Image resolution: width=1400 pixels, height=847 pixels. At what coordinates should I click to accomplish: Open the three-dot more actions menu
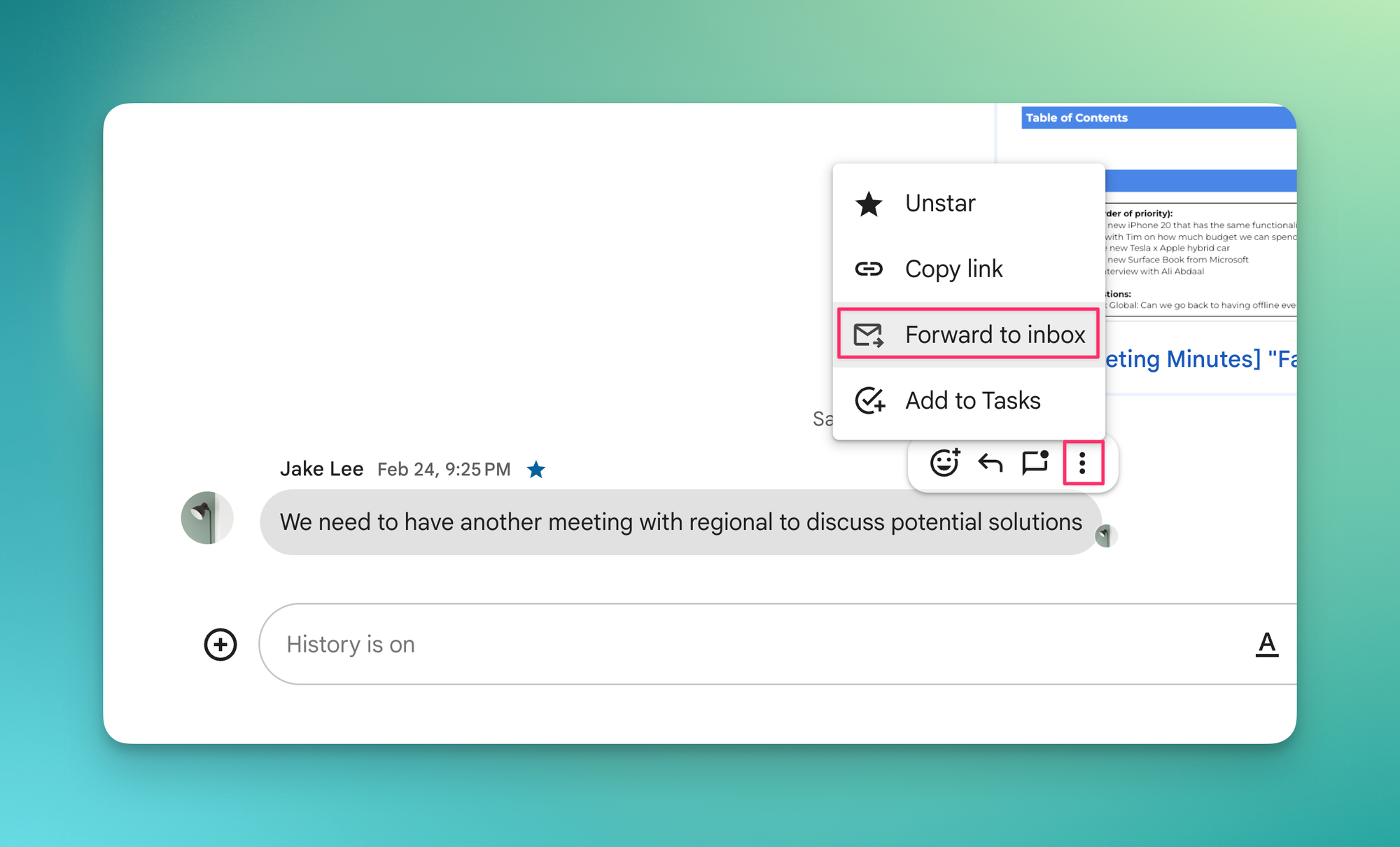pyautogui.click(x=1082, y=463)
